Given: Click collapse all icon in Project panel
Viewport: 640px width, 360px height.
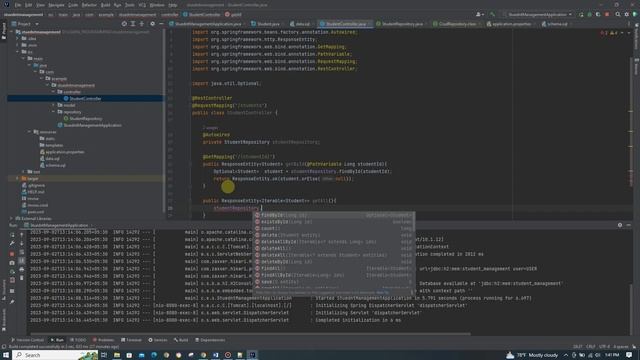Looking at the screenshot, I should [x=142, y=24].
